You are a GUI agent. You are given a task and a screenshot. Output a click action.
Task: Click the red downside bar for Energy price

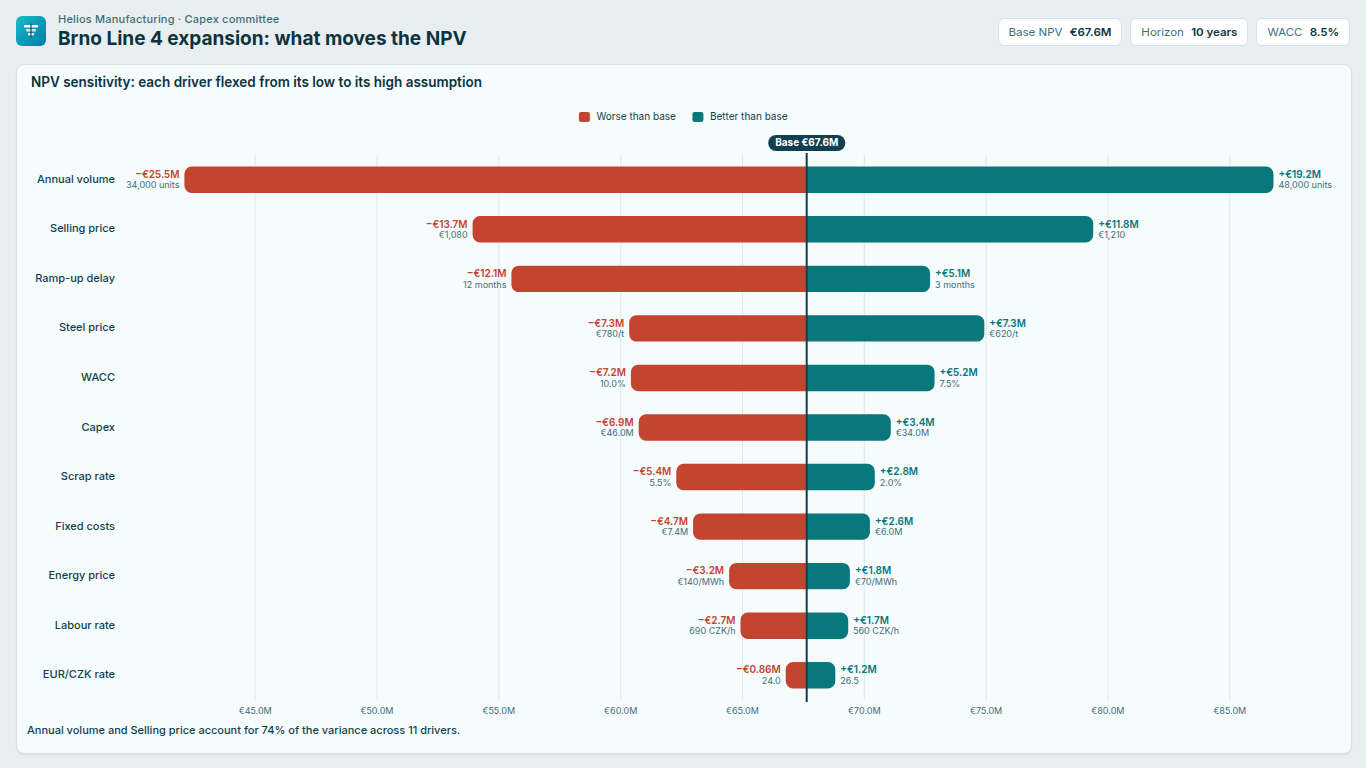(x=767, y=576)
